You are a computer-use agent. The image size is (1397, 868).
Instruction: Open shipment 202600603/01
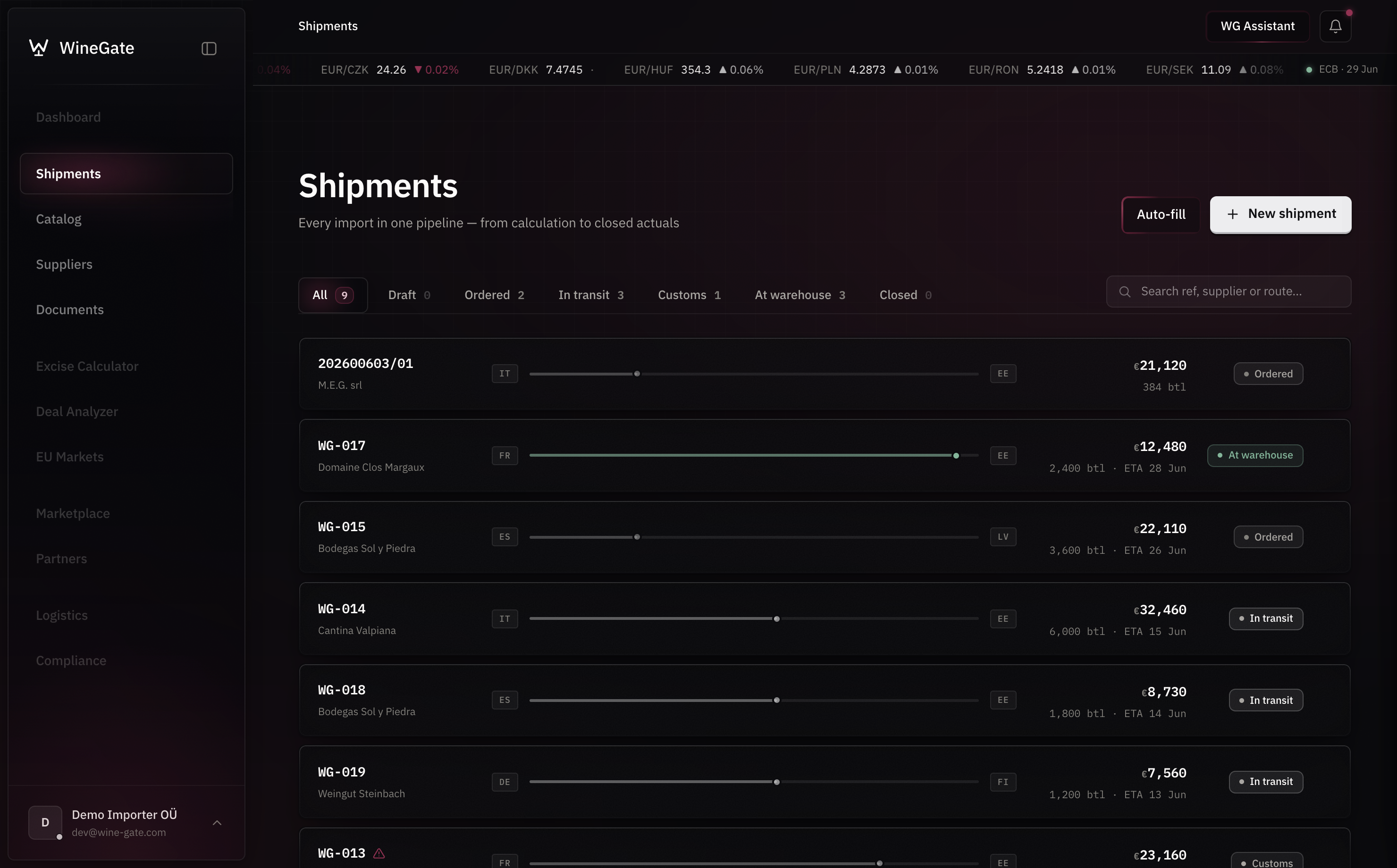pyautogui.click(x=825, y=374)
